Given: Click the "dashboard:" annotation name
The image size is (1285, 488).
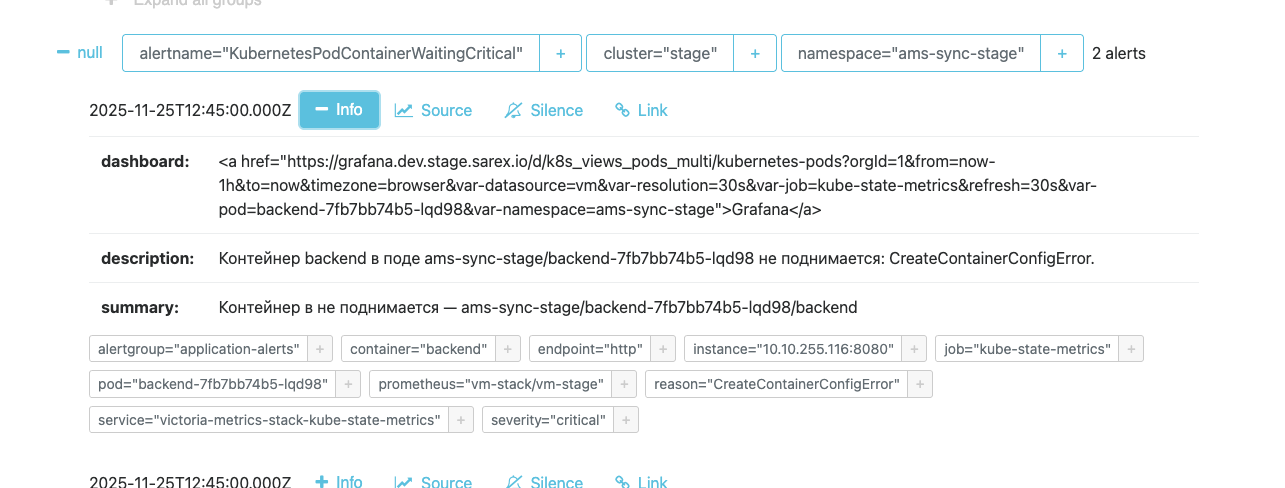Looking at the screenshot, I should [145, 161].
